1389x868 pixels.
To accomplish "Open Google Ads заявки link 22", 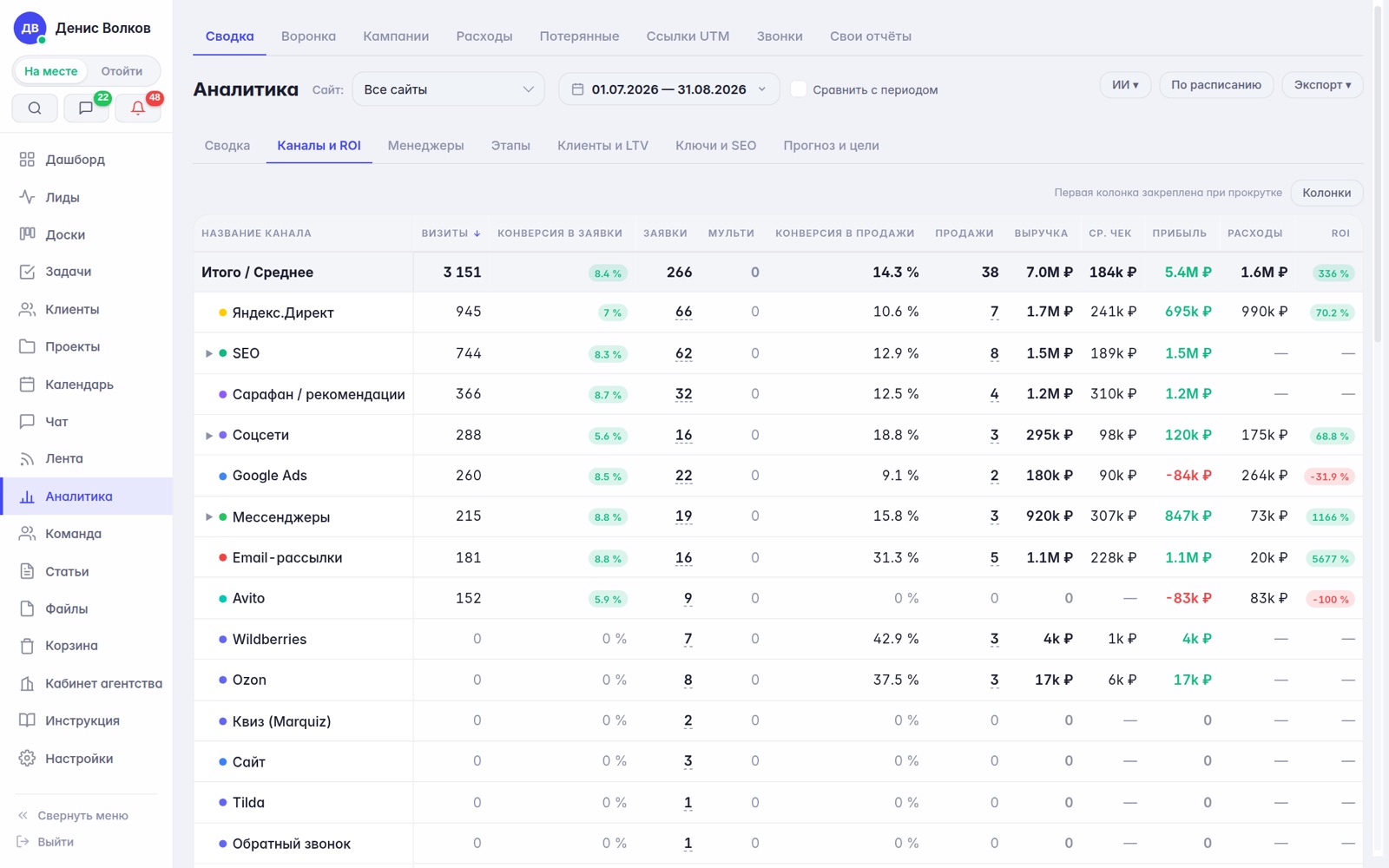I will [684, 476].
